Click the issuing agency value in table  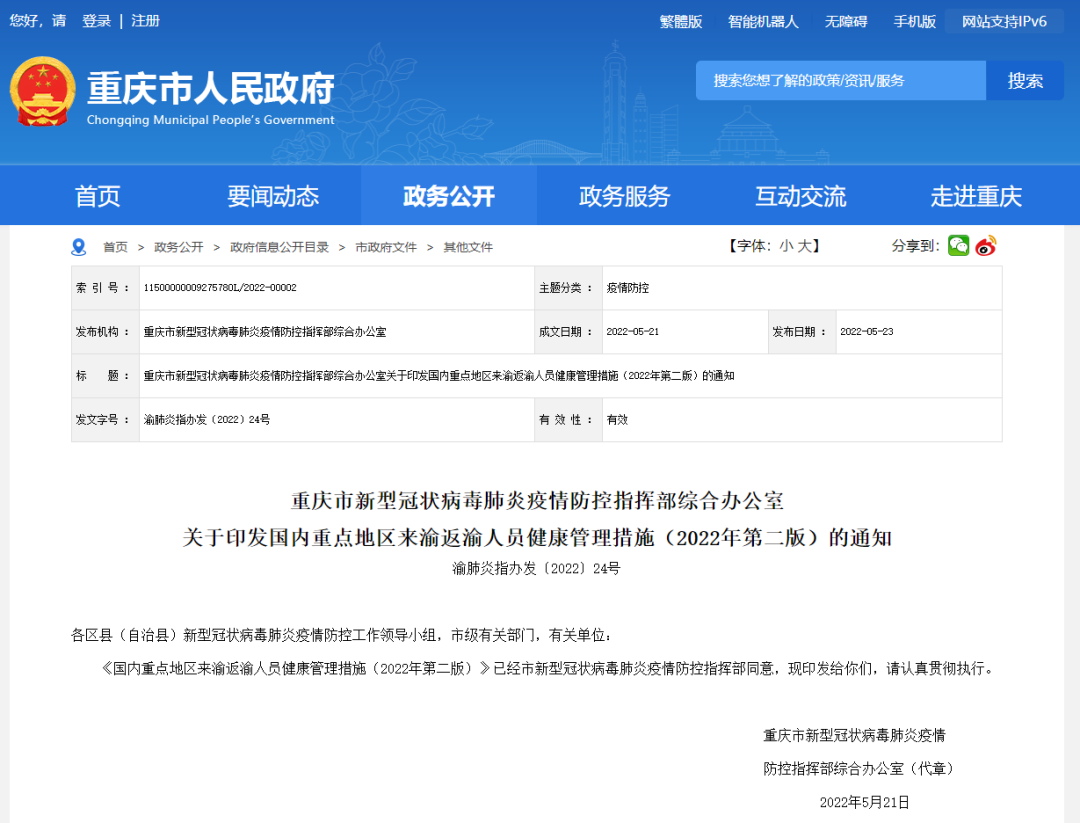point(264,332)
